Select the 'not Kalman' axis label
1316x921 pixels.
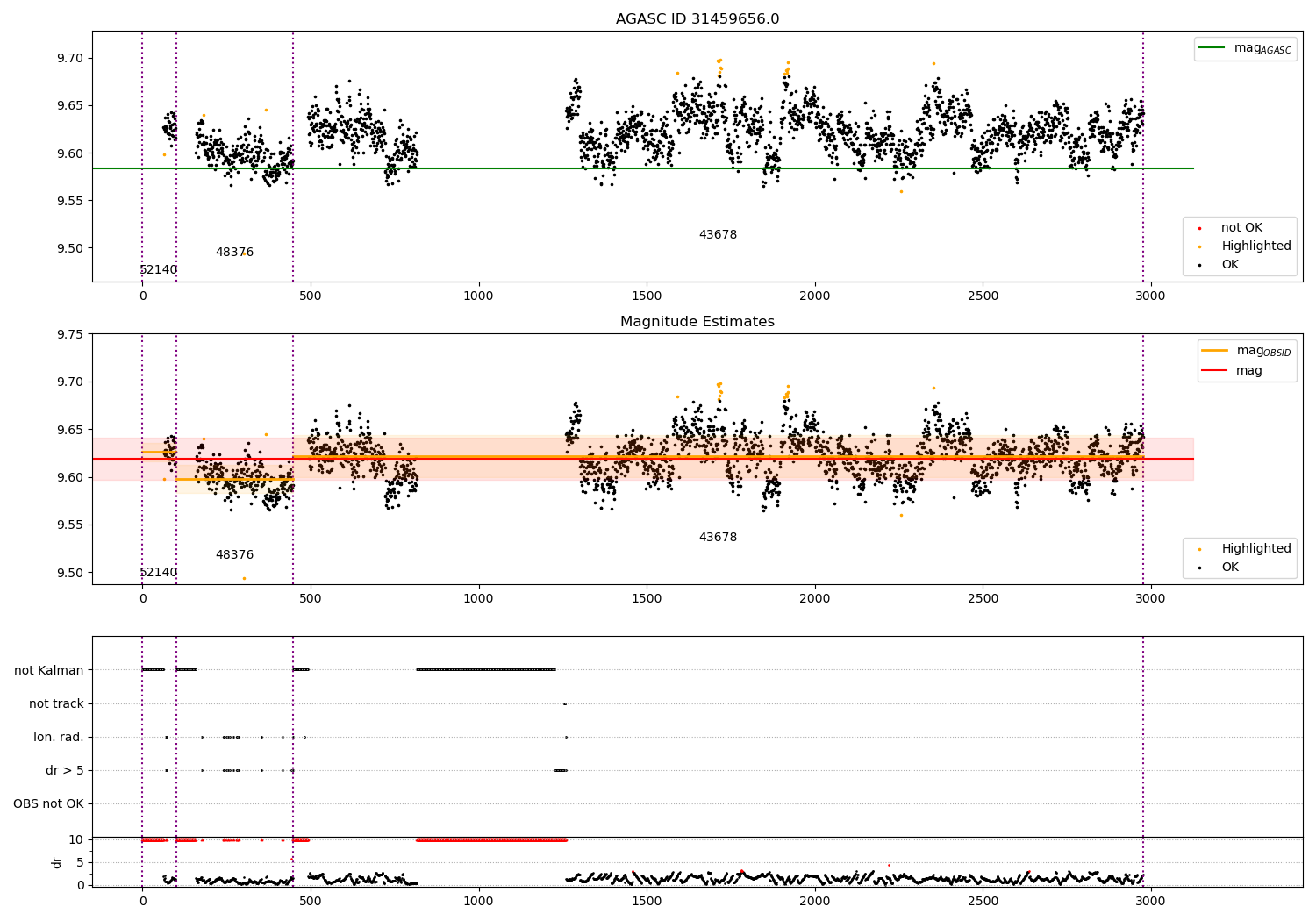[x=49, y=670]
